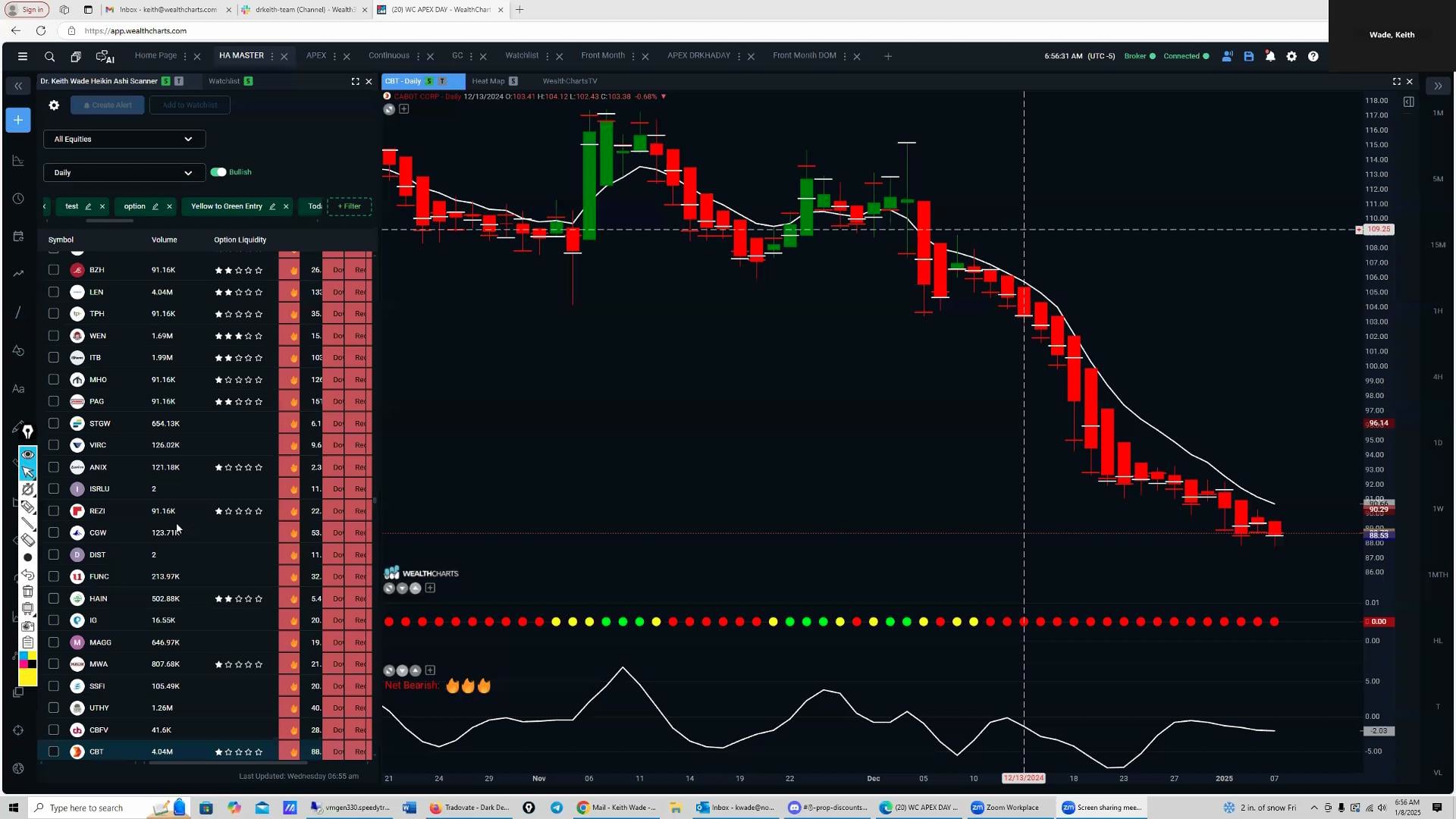Pick the magenta color swatch
This screenshot has width=1456, height=819.
point(23,664)
